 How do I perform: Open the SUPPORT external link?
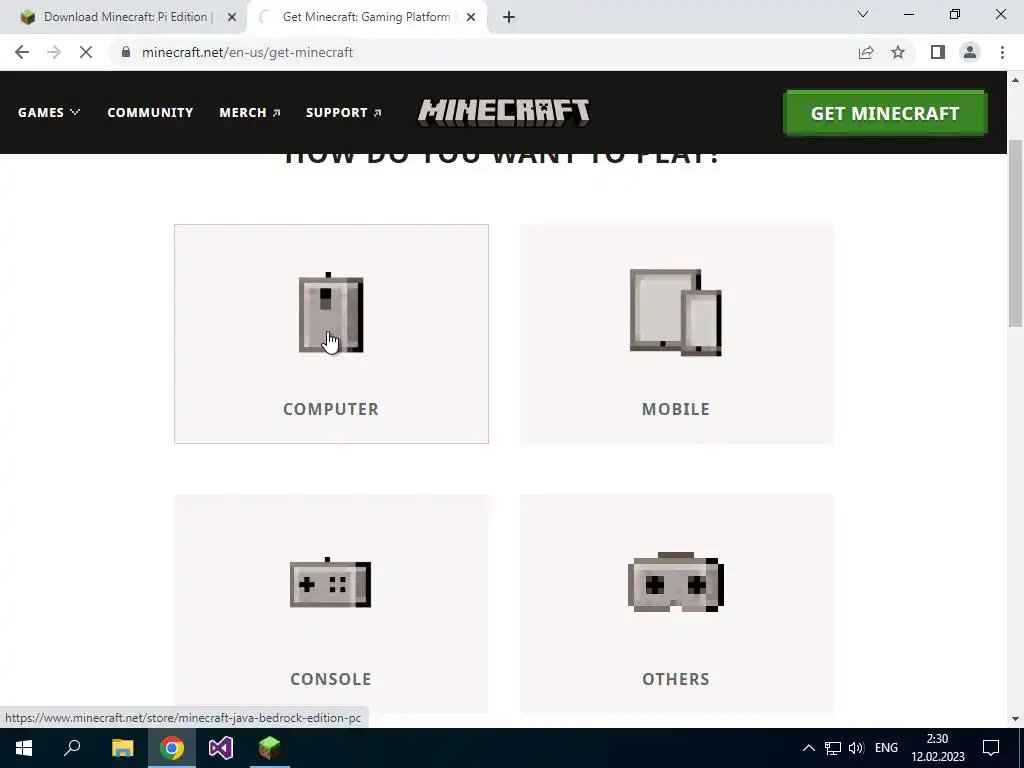click(344, 112)
